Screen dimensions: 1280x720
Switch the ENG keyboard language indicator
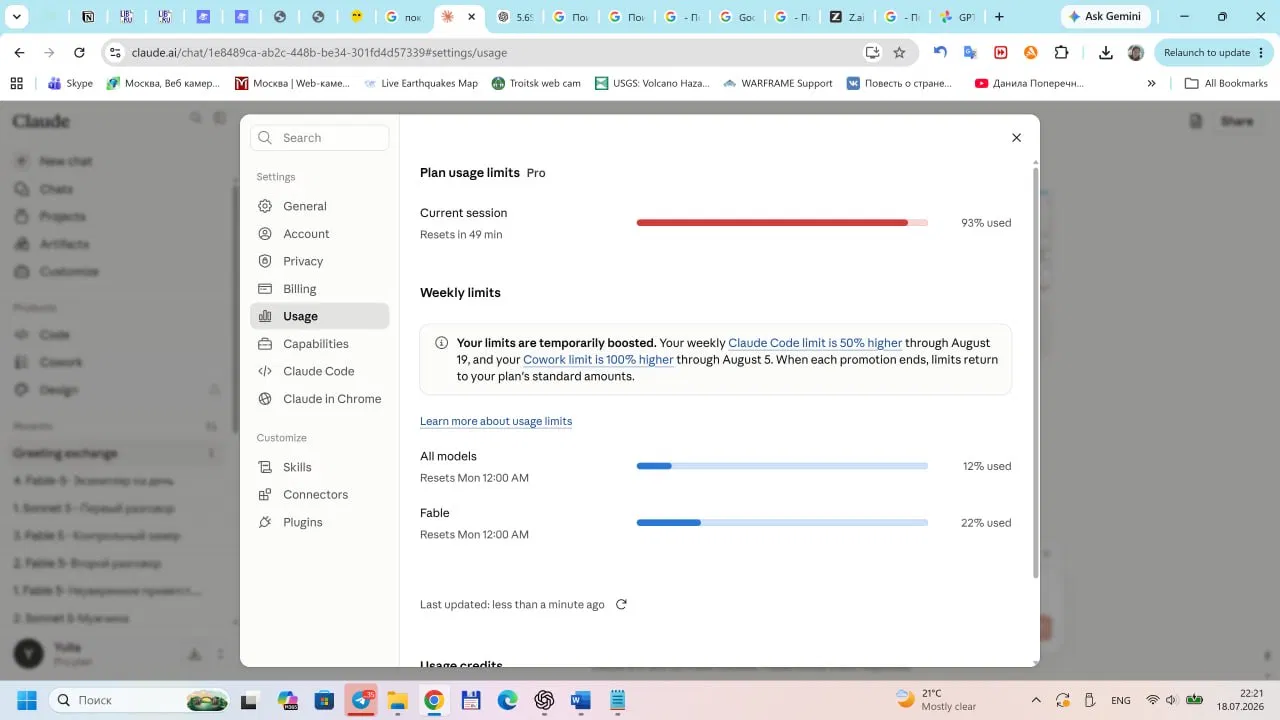pyautogui.click(x=1121, y=700)
